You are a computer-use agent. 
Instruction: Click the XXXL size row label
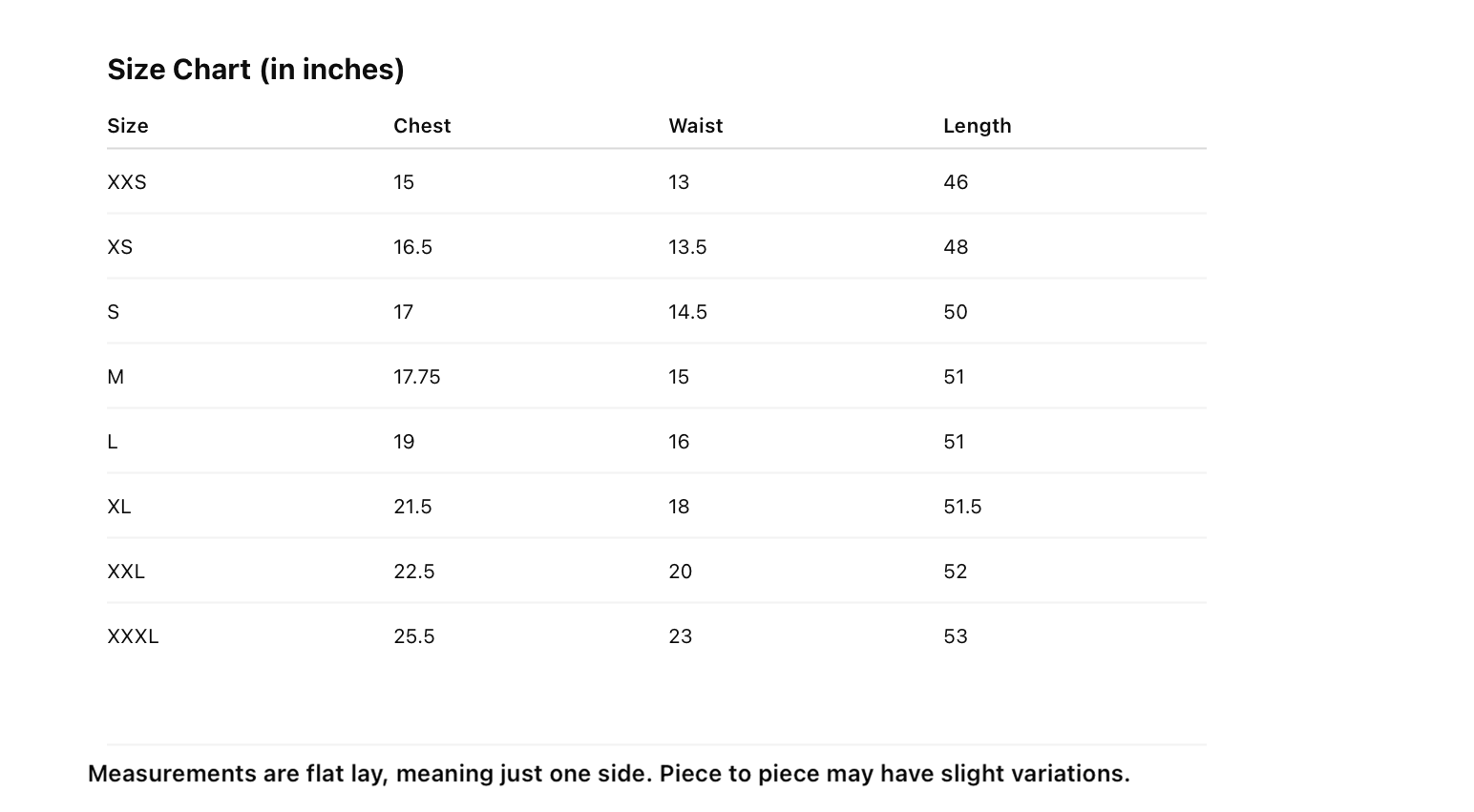click(x=133, y=636)
